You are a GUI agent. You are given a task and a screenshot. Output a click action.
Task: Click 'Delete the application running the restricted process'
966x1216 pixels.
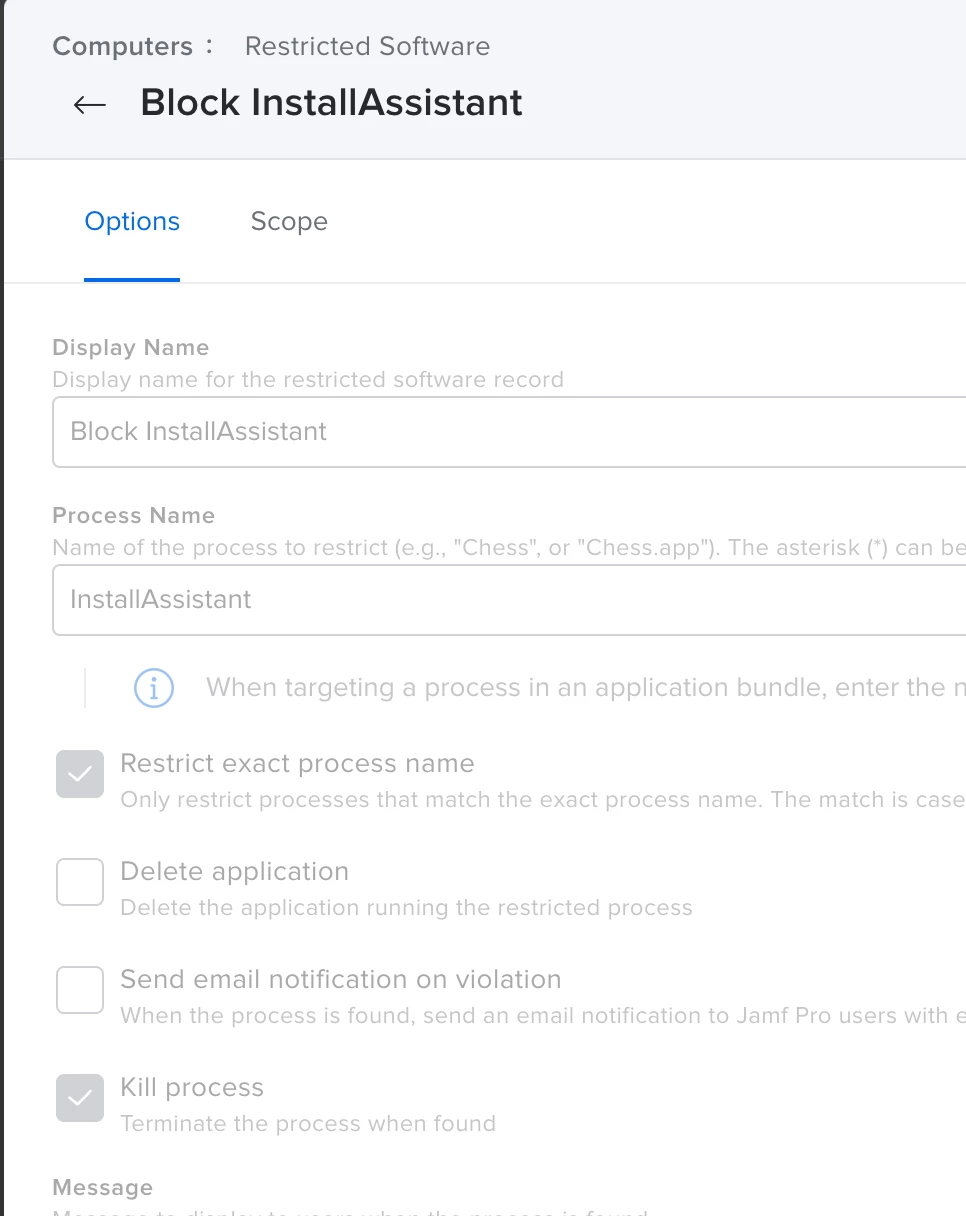click(x=406, y=908)
